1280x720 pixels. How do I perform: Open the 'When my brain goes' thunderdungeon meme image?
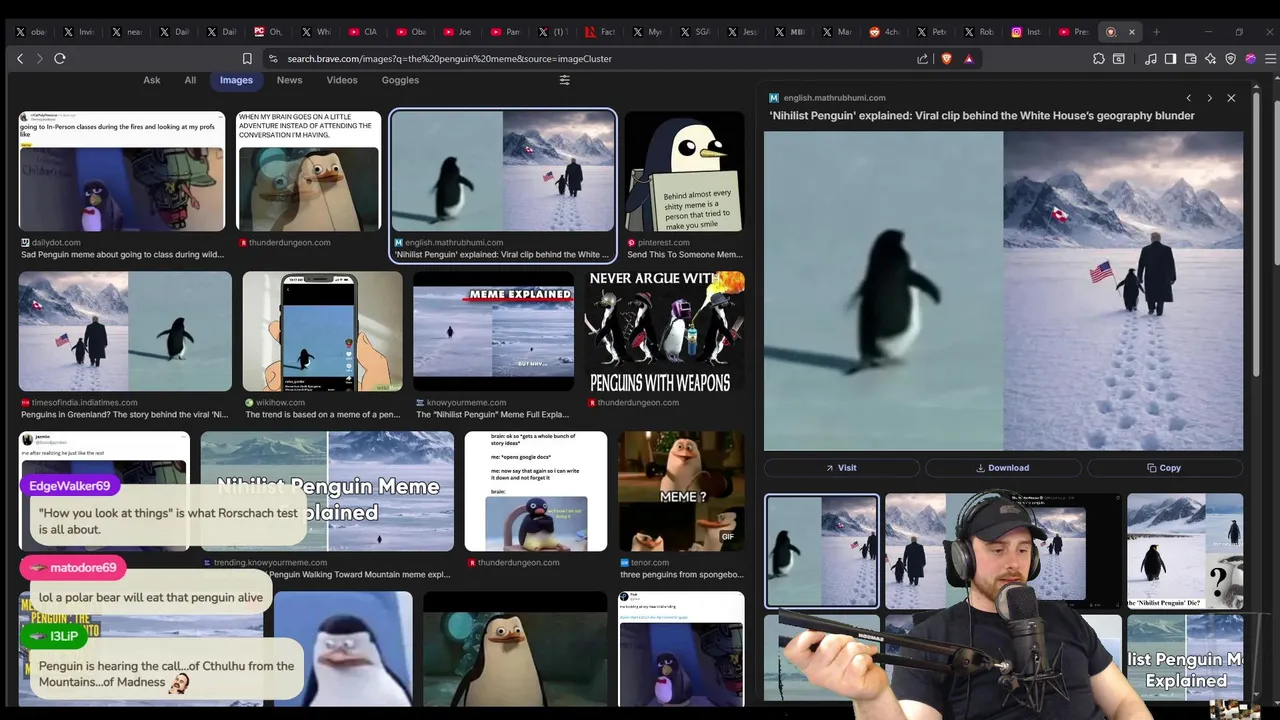pyautogui.click(x=309, y=171)
